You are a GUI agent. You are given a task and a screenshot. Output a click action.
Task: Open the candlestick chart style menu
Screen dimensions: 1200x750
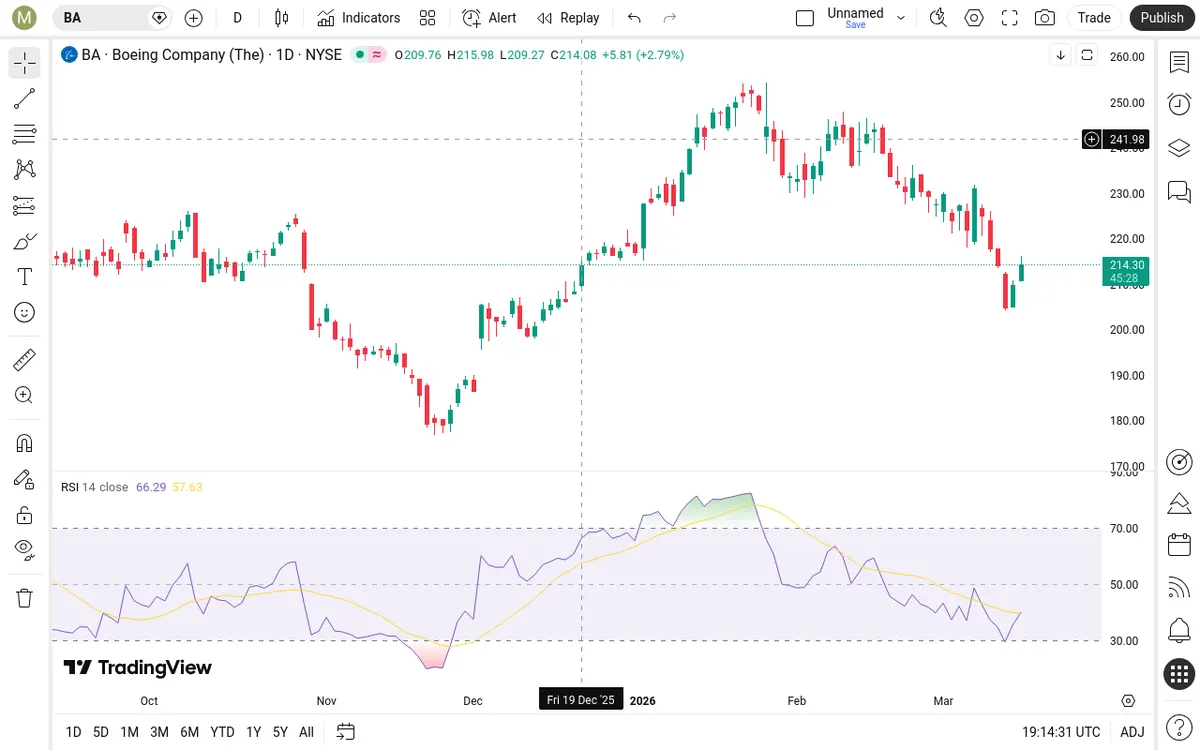tap(282, 18)
